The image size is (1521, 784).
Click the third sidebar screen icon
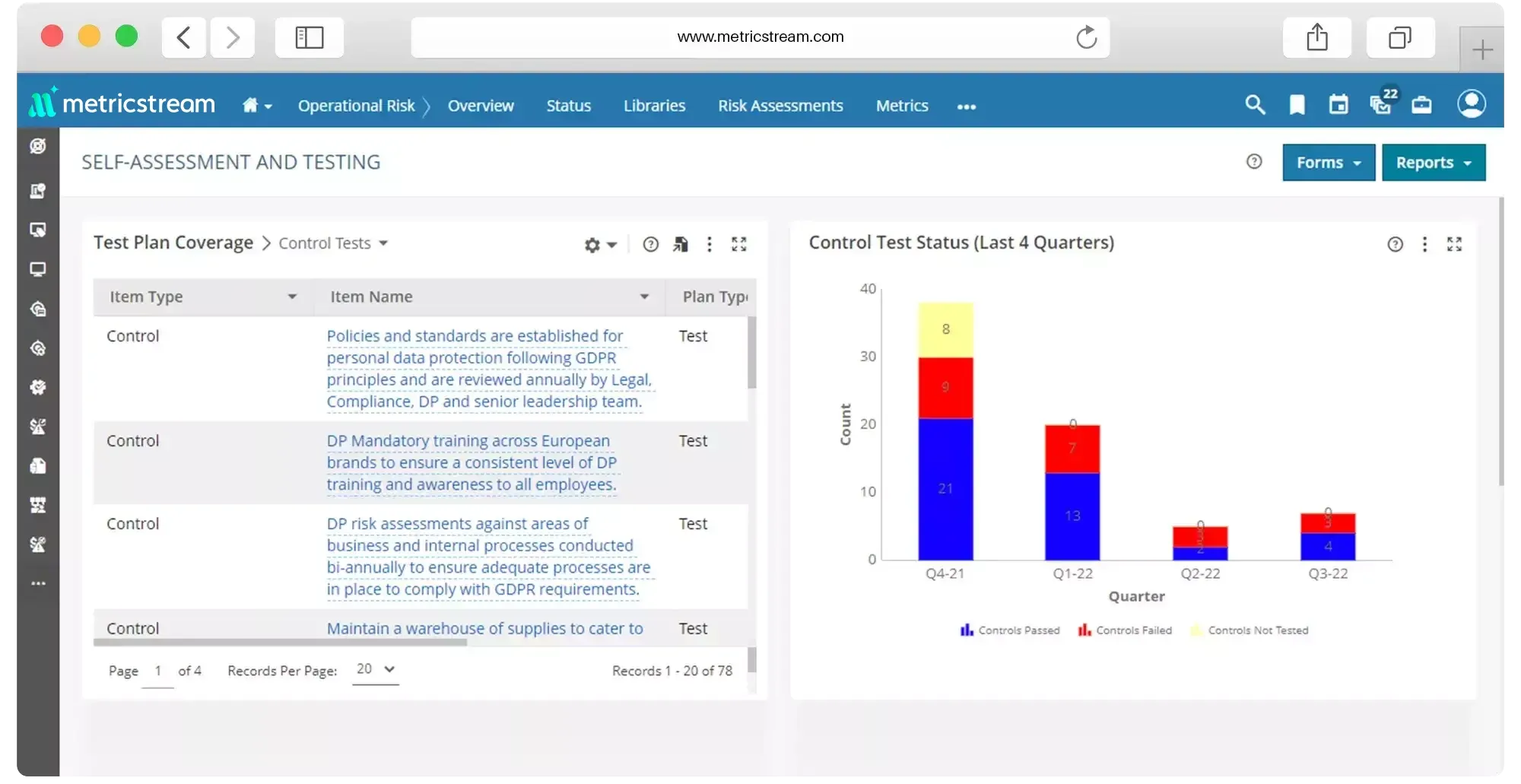38,230
